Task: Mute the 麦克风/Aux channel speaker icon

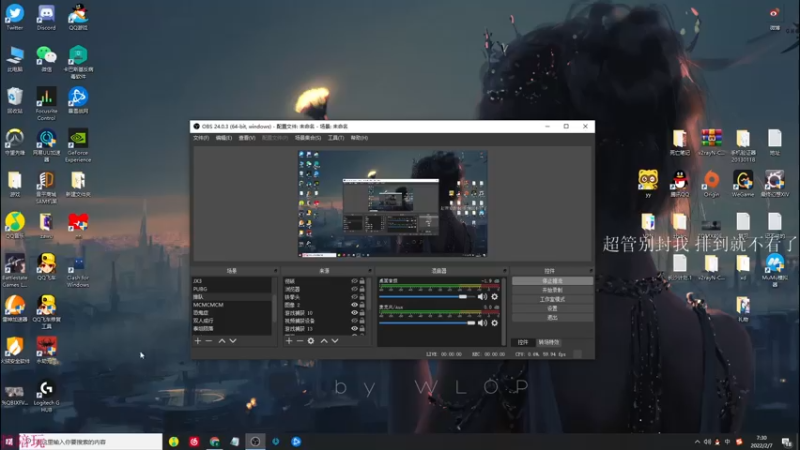Action: tap(482, 323)
